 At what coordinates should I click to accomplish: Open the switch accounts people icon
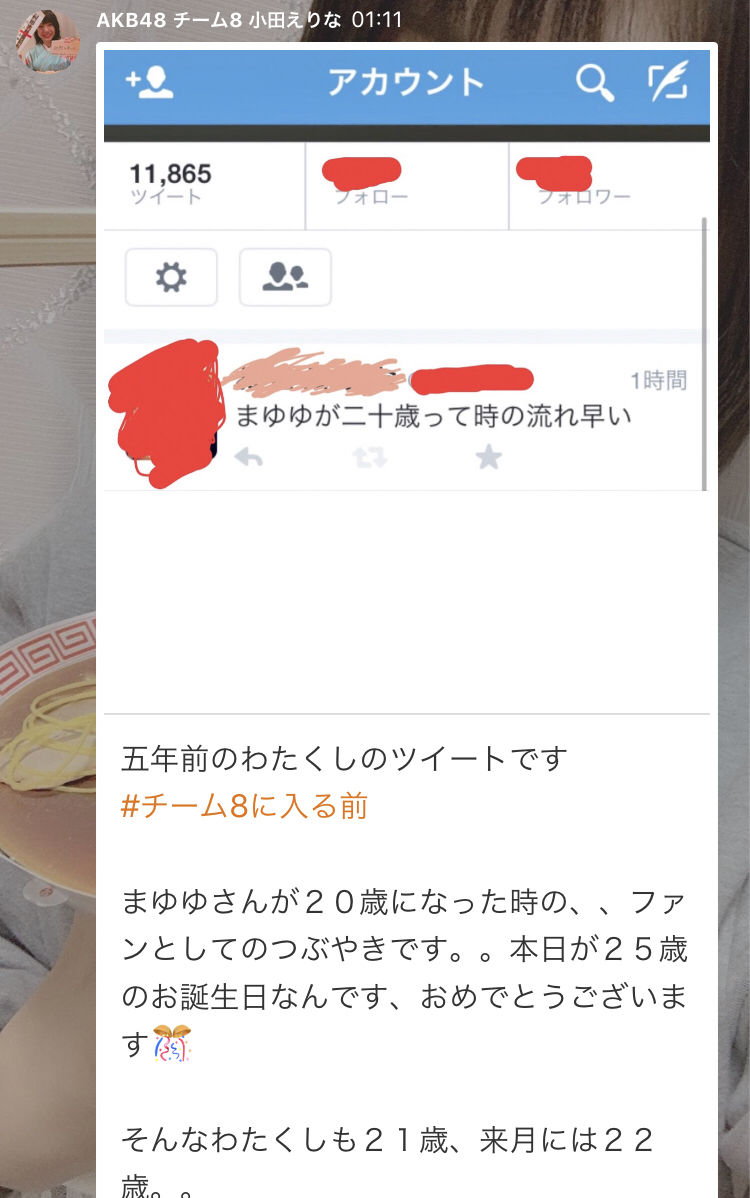point(285,277)
